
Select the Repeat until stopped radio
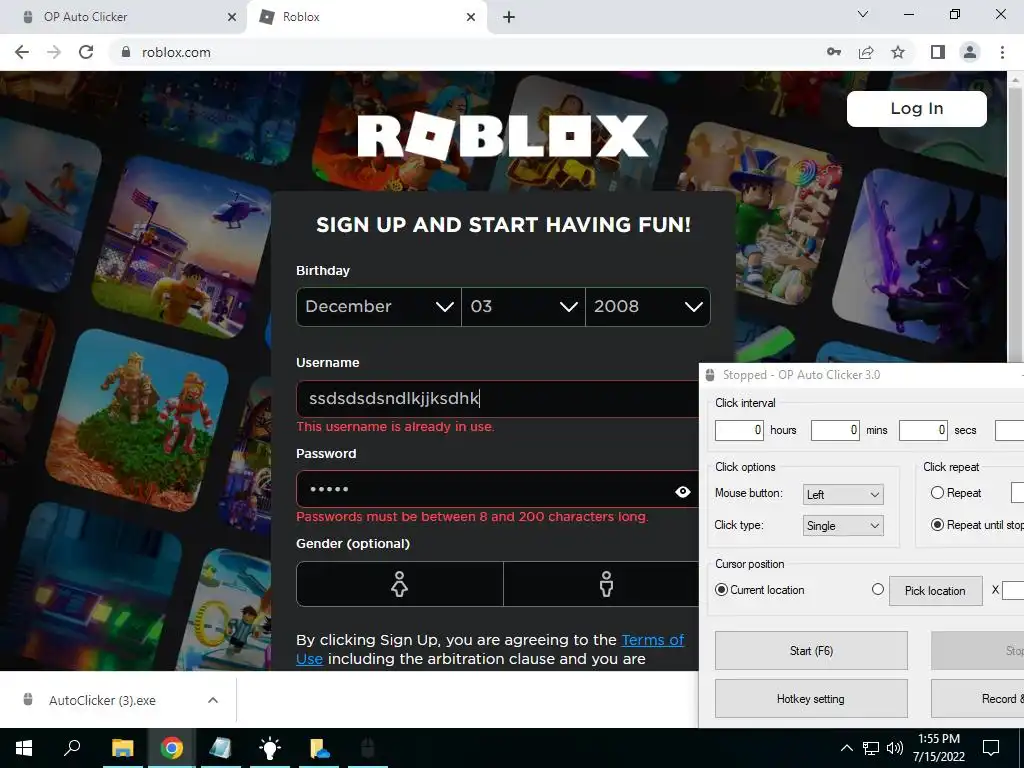click(937, 524)
